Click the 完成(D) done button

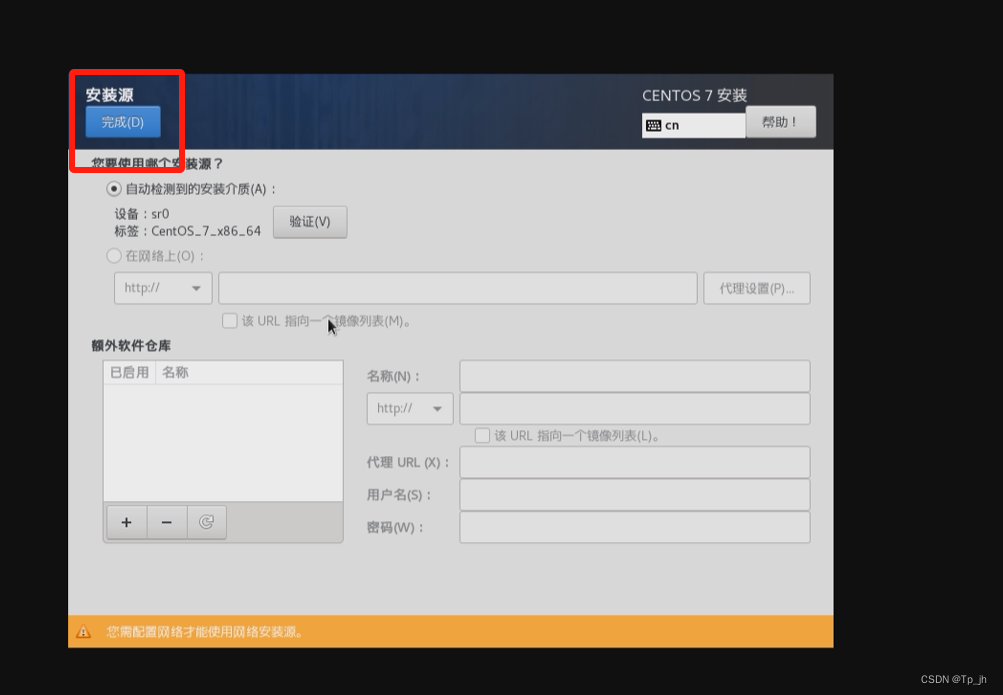(x=123, y=121)
